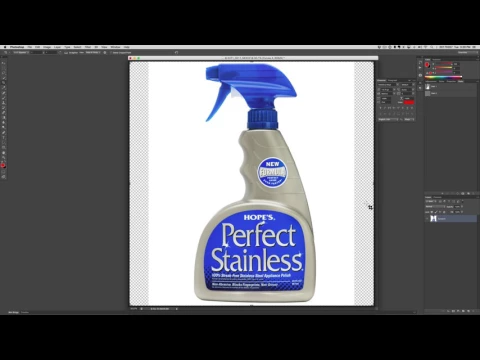The height and width of the screenshot is (360, 480).
Task: Select the Quick Selection tool
Action: tap(4, 78)
